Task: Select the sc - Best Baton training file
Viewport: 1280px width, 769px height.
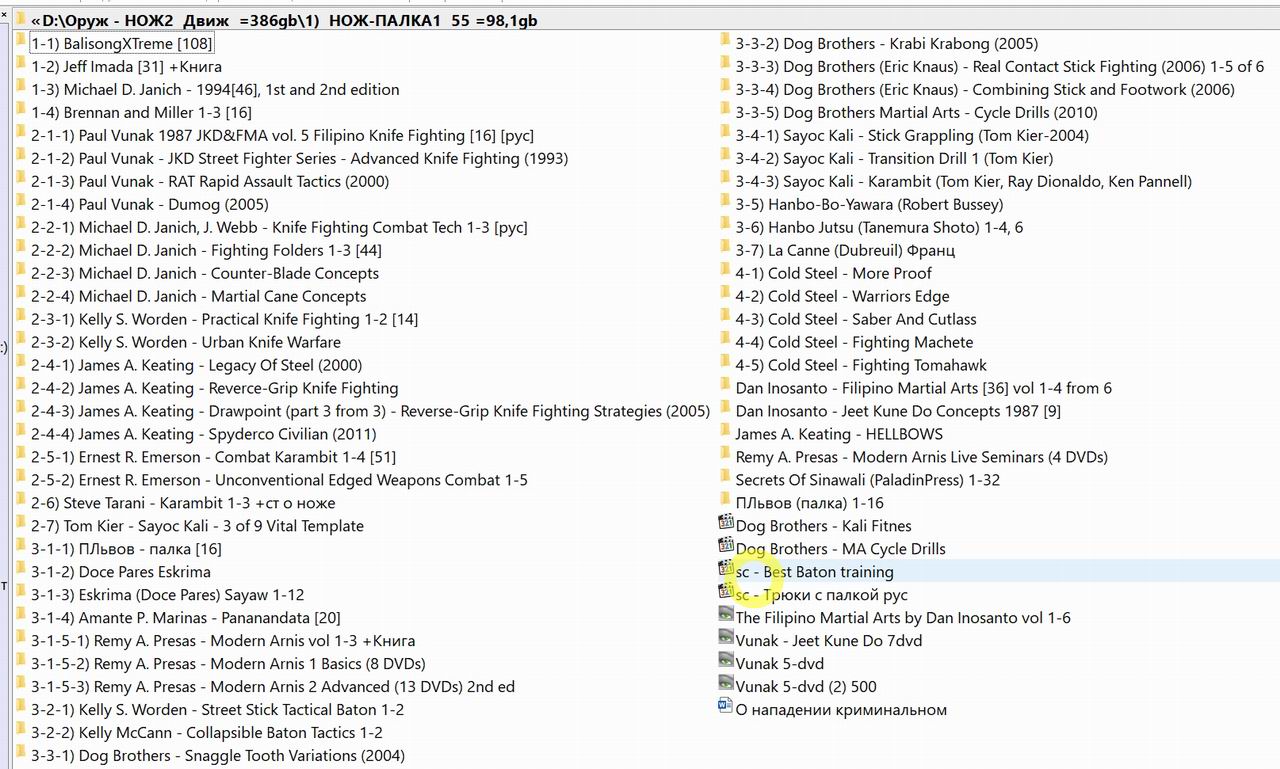Action: 814,572
